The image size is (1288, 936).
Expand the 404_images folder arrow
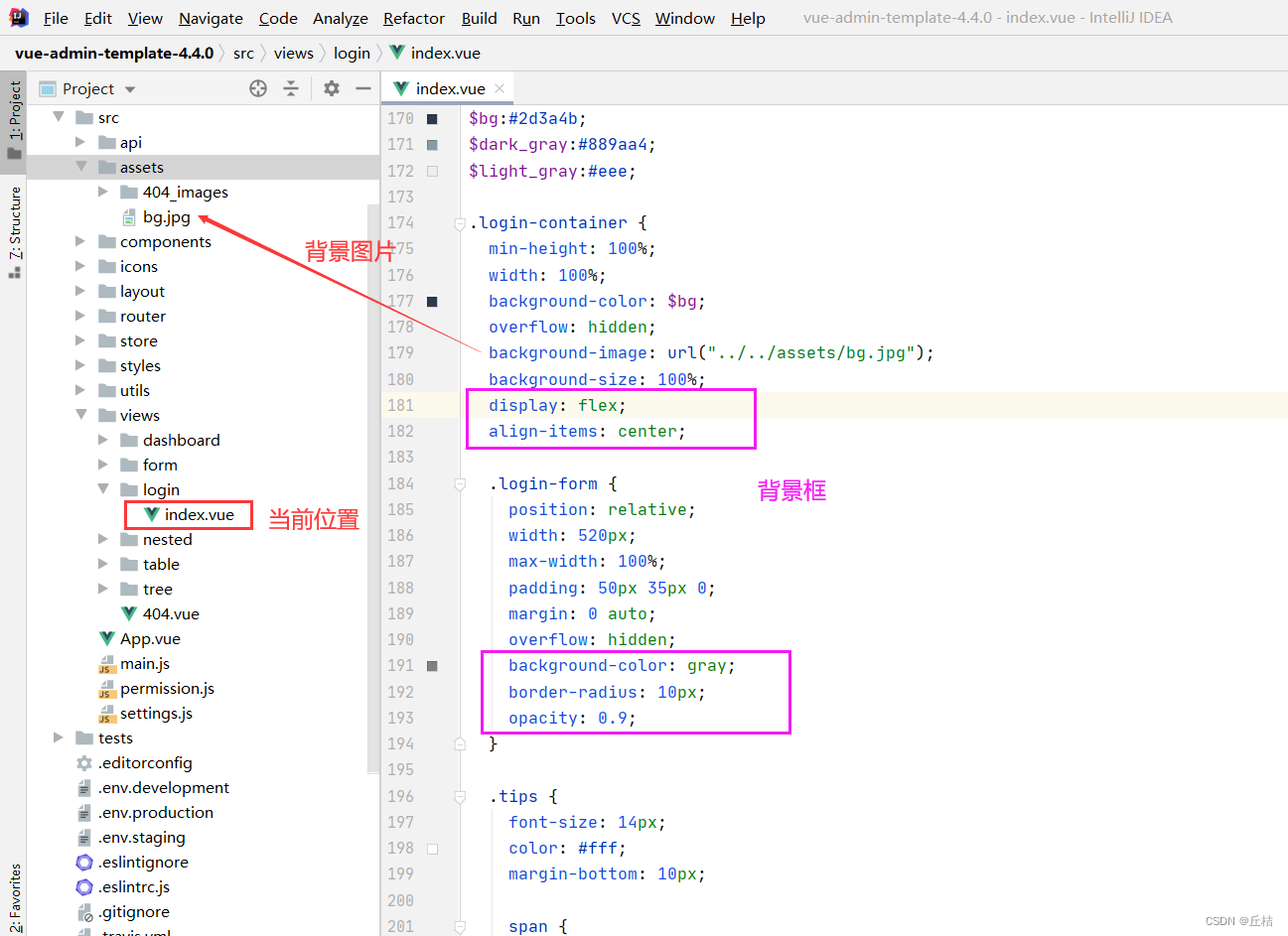click(x=103, y=192)
